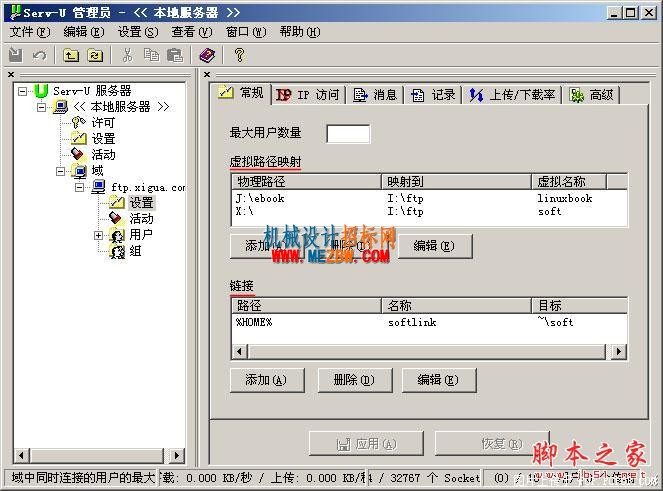Switch to the 高级 tab
The image size is (663, 491).
coord(592,95)
